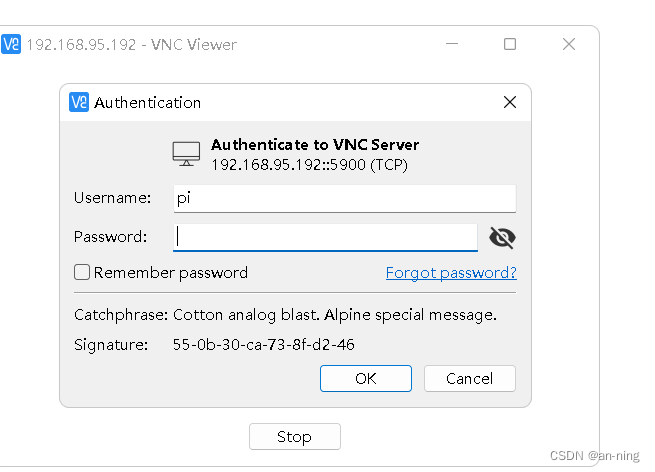This screenshot has height=472, width=655.
Task: Stop the connection with Stop button
Action: point(294,437)
